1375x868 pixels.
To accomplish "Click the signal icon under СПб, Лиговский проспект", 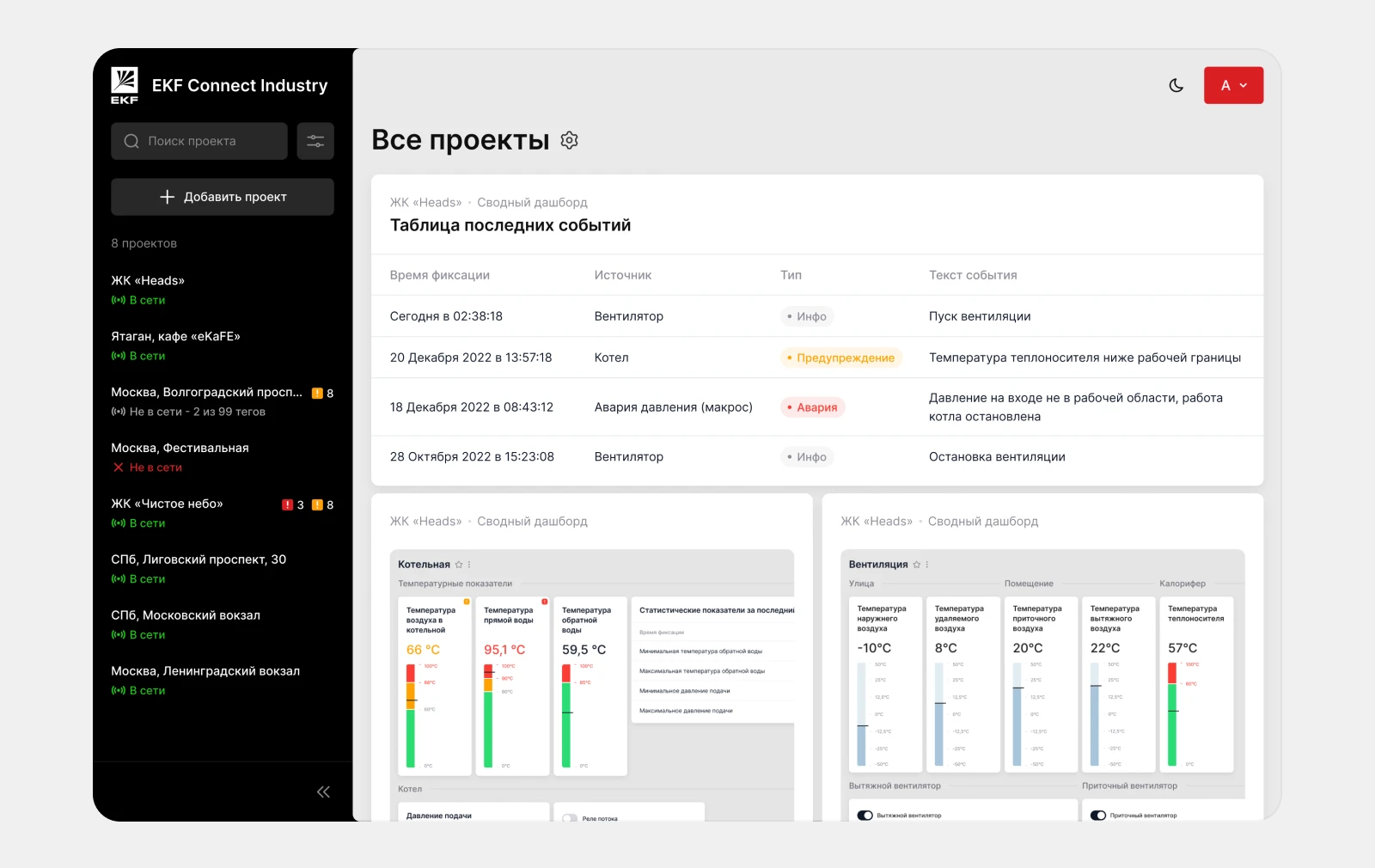I will pyautogui.click(x=119, y=579).
